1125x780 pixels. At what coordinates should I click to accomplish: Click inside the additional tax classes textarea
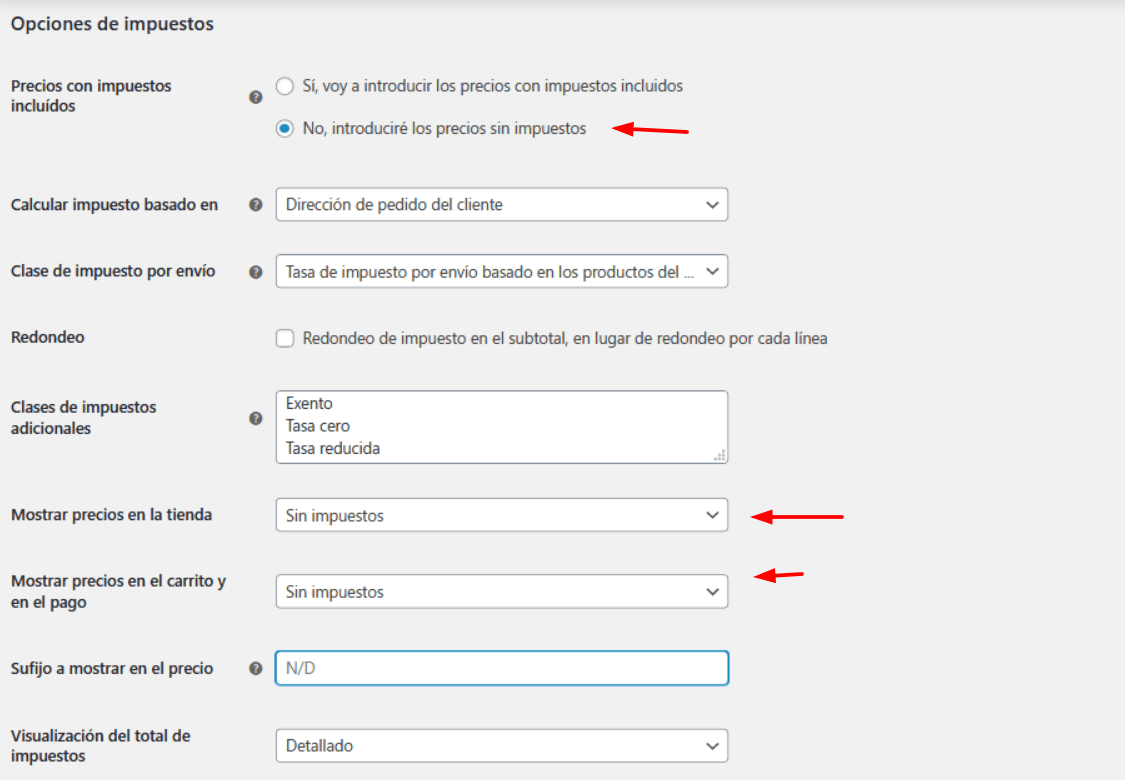coord(502,427)
